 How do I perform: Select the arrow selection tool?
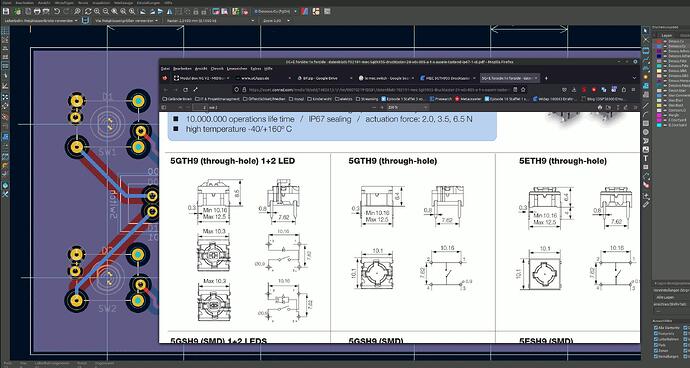click(x=646, y=31)
